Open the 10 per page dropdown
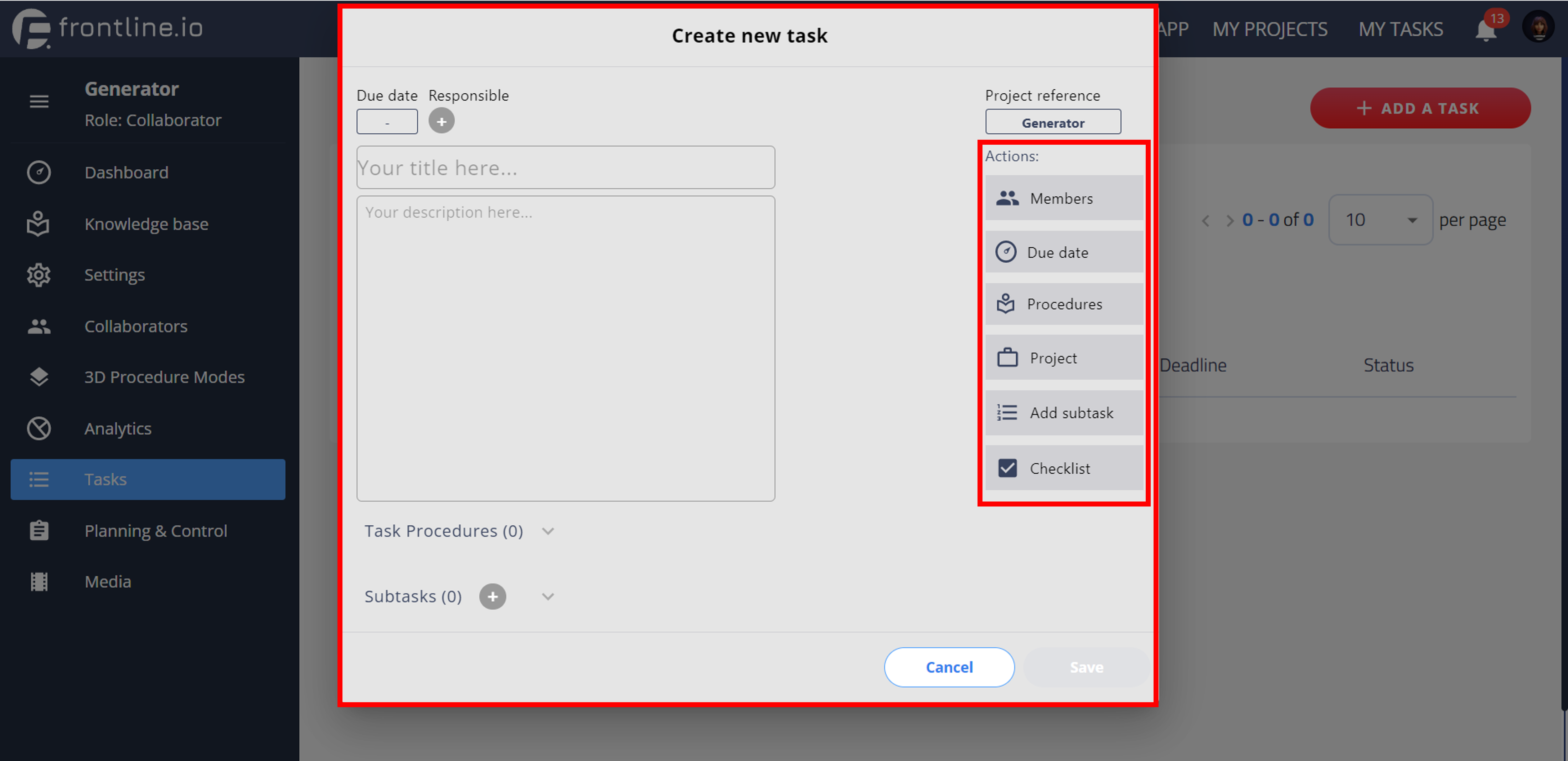The width and height of the screenshot is (1568, 761). coord(1381,220)
